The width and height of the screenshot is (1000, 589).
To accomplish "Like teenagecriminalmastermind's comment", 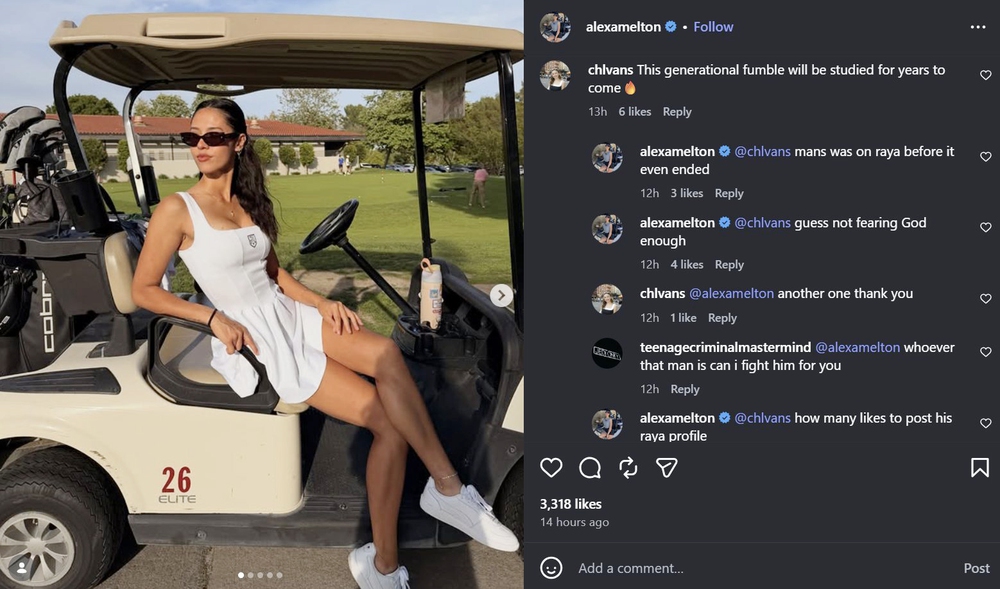I will tap(985, 352).
